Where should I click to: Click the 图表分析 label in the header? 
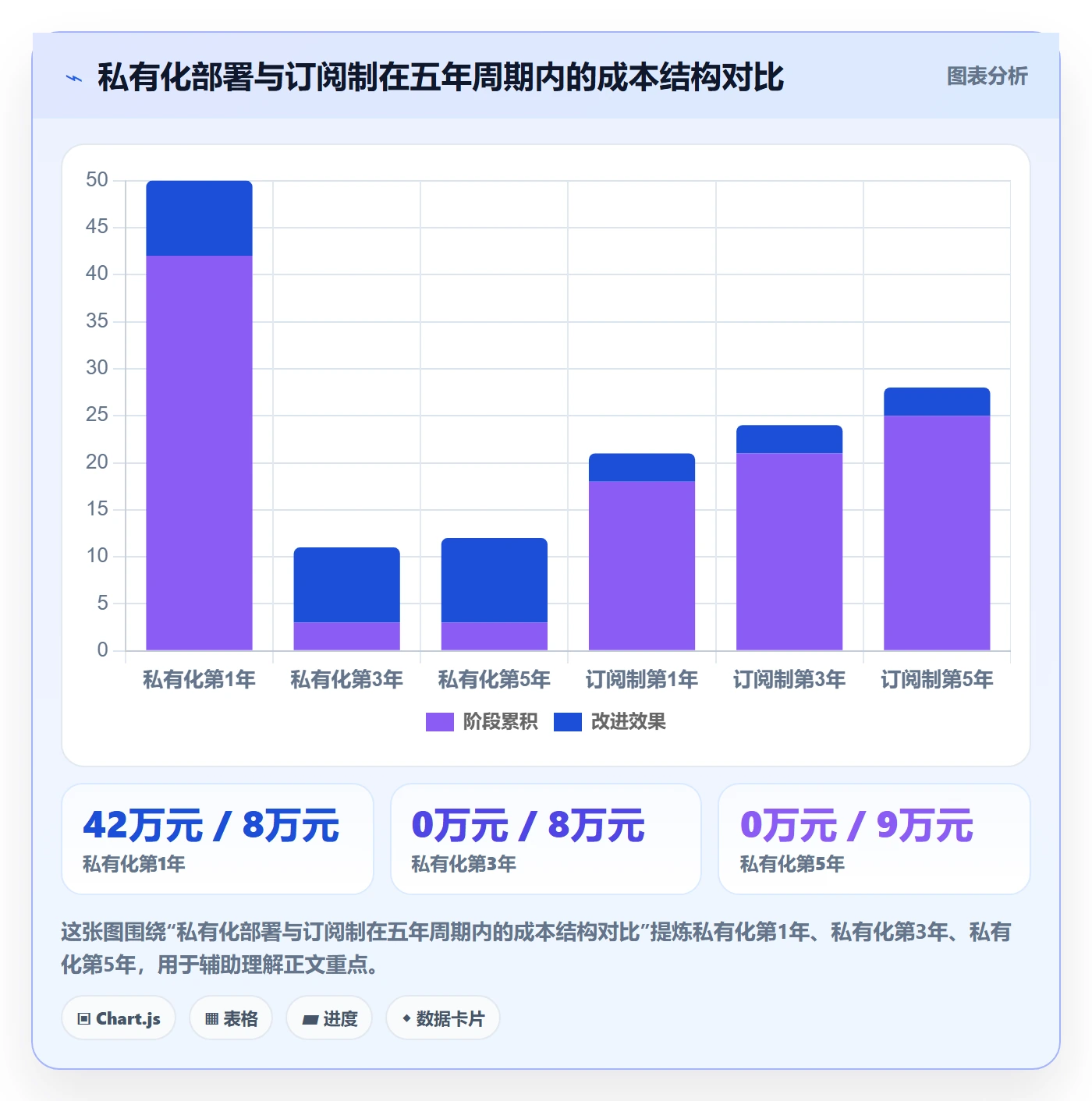tap(987, 76)
